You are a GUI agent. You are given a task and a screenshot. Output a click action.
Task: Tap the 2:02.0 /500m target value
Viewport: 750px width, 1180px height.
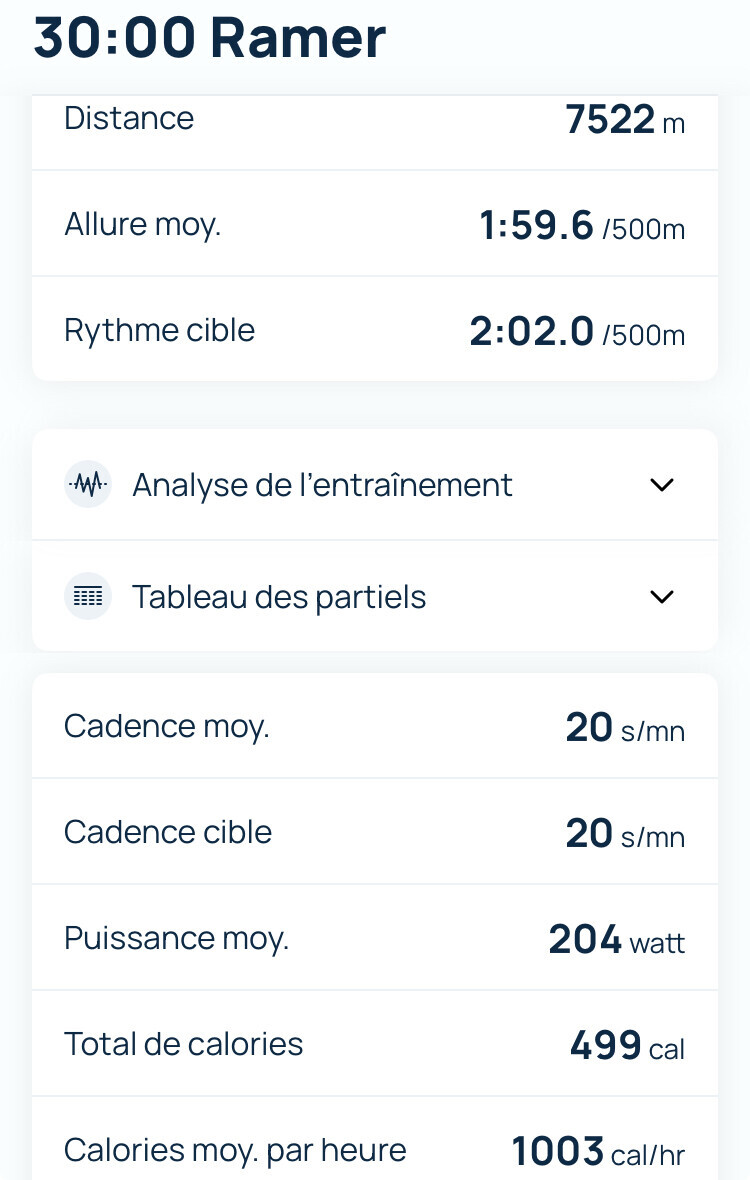[577, 332]
